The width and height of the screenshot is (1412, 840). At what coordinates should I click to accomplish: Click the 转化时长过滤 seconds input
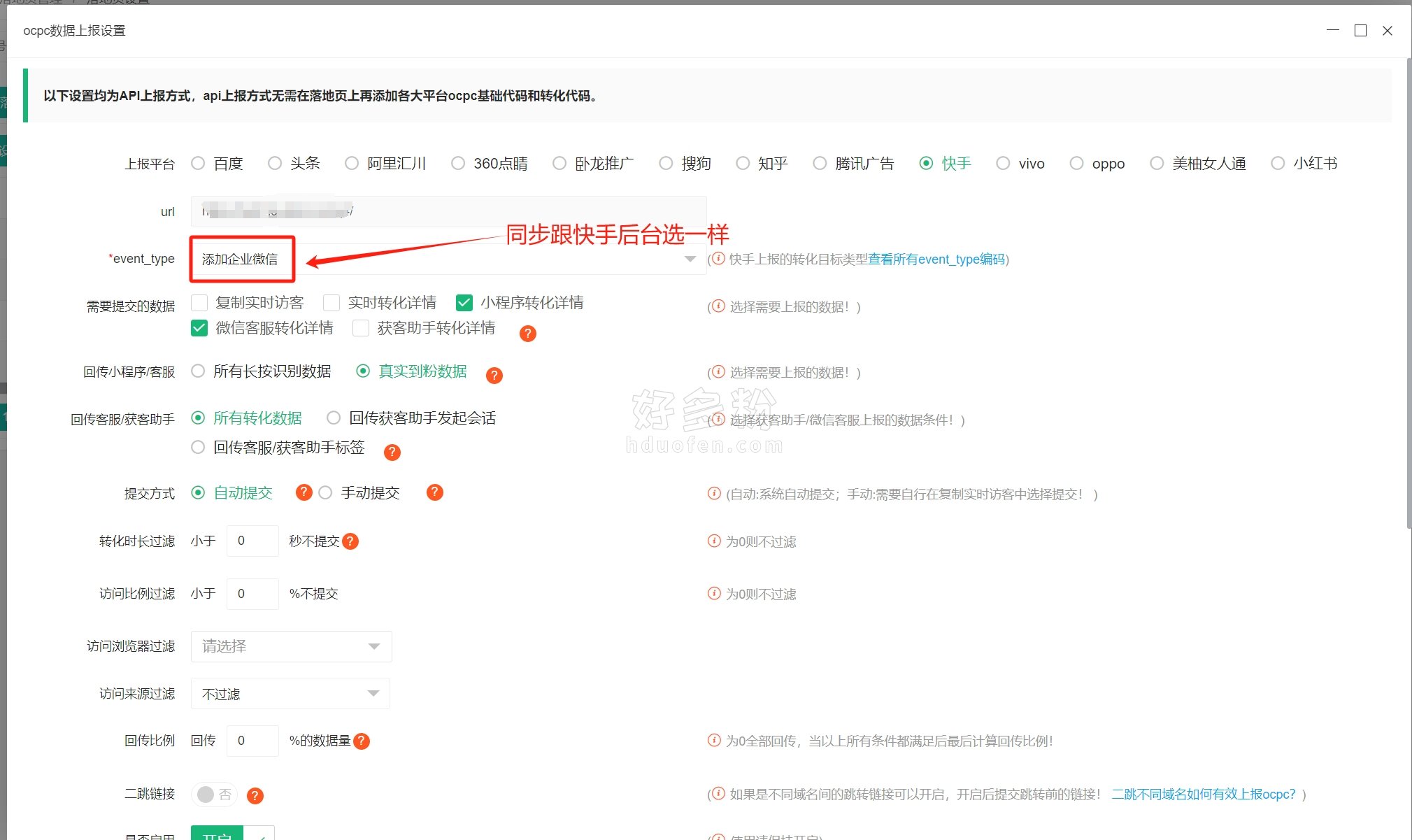252,541
